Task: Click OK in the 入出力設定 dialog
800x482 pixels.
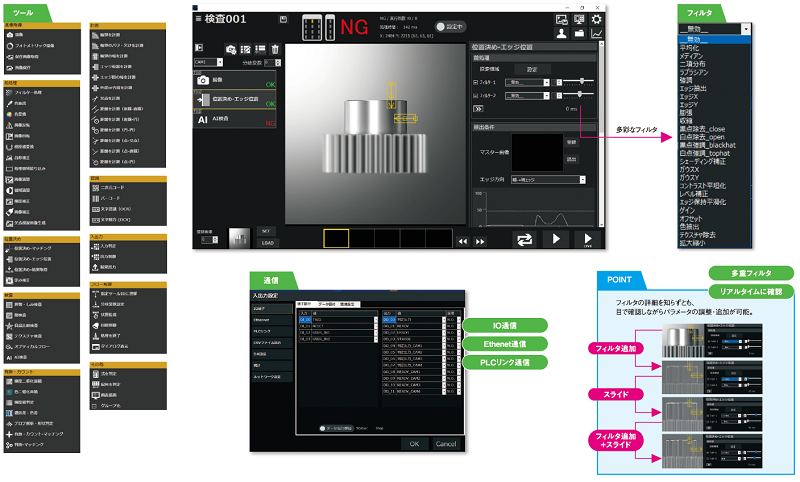Action: (x=416, y=443)
